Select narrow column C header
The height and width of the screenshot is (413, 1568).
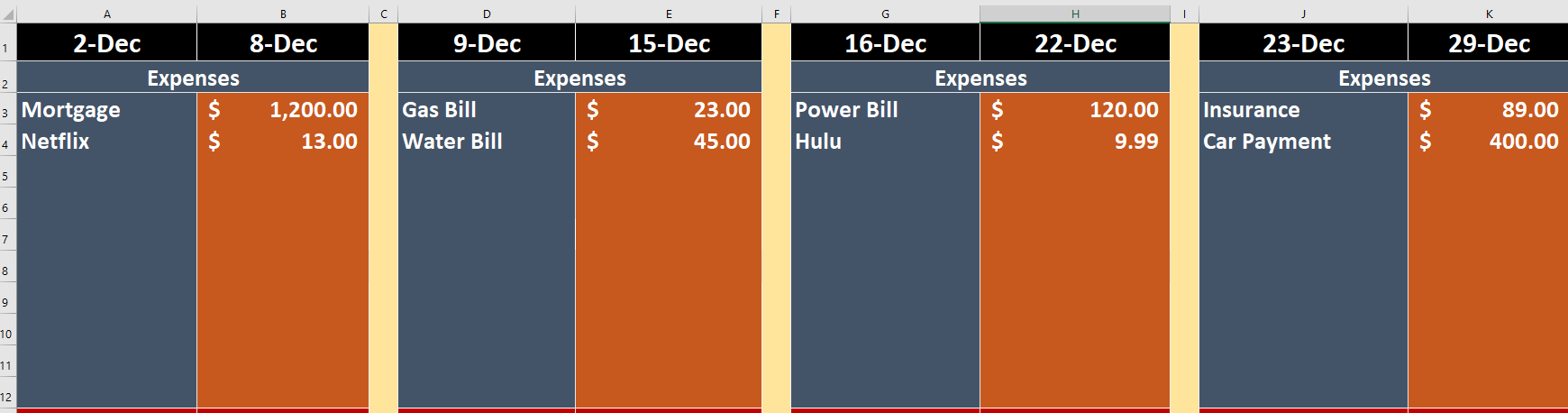(384, 14)
